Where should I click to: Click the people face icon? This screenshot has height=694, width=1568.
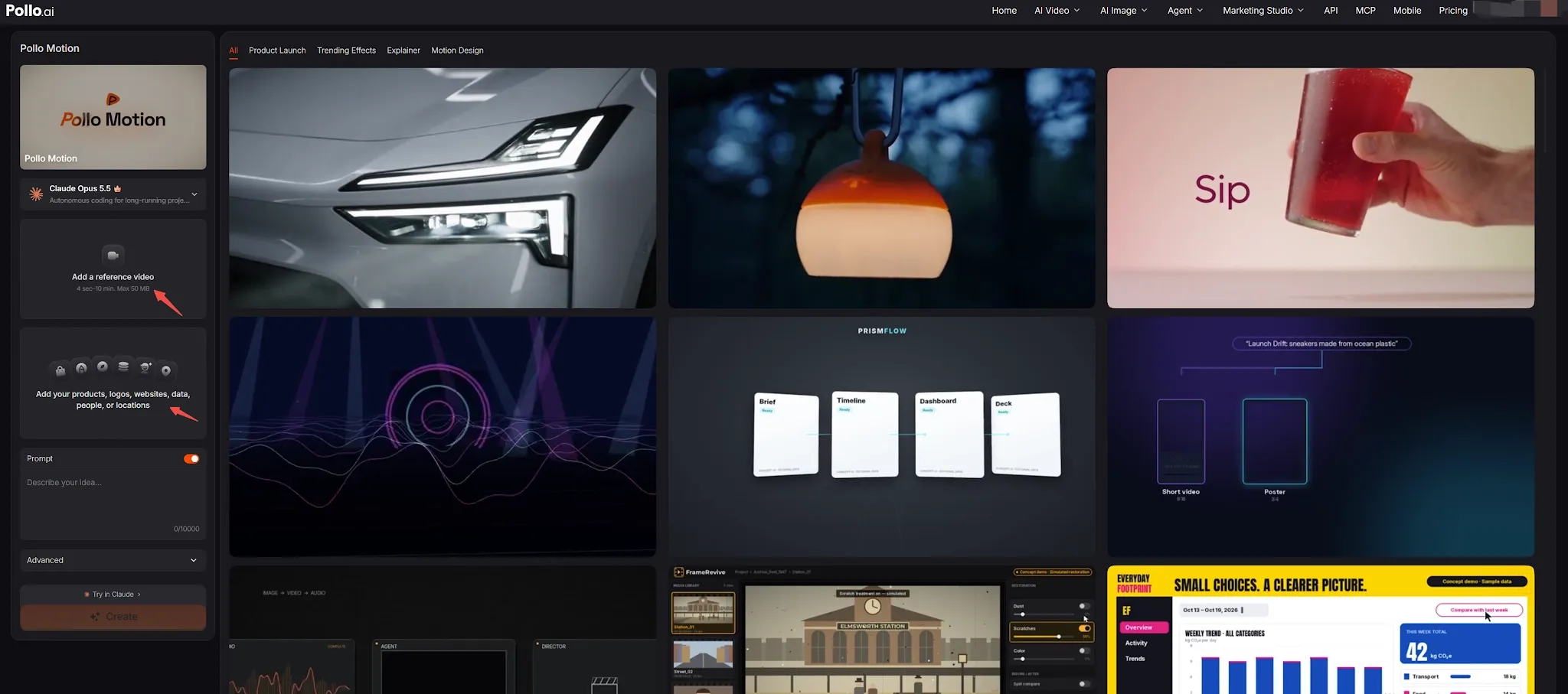pyautogui.click(x=145, y=367)
